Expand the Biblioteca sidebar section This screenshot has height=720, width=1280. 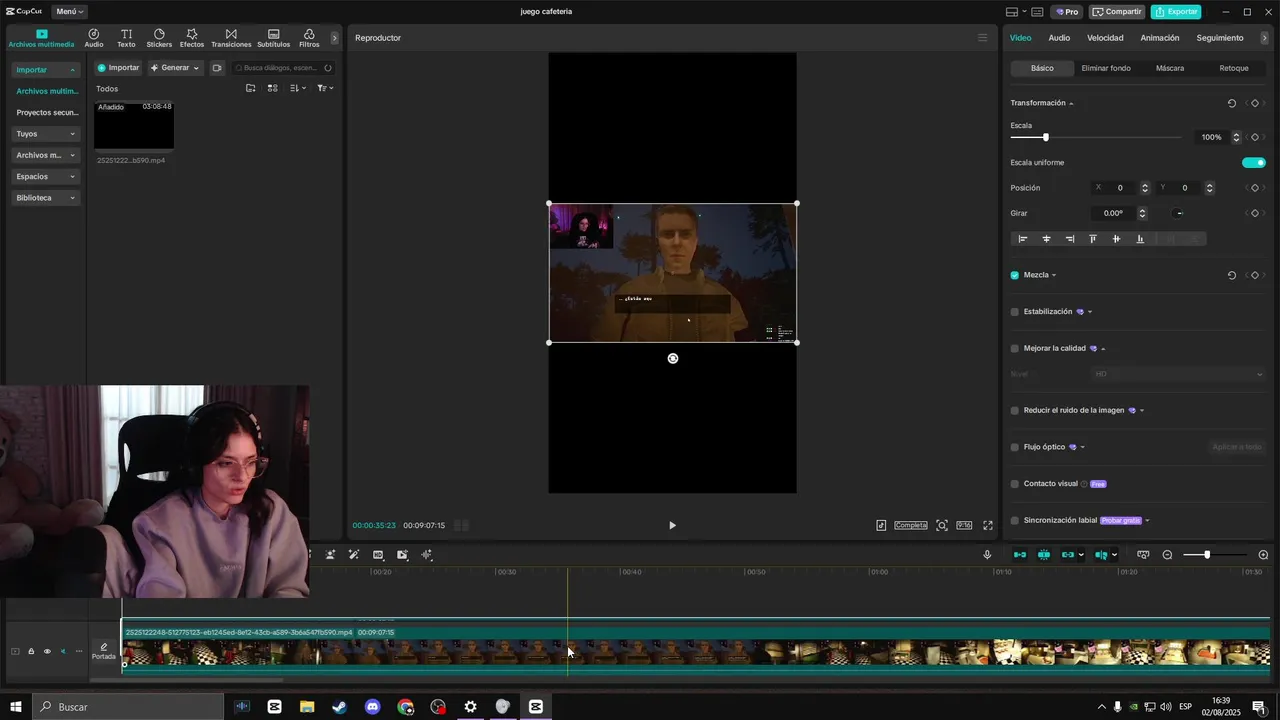pos(45,198)
